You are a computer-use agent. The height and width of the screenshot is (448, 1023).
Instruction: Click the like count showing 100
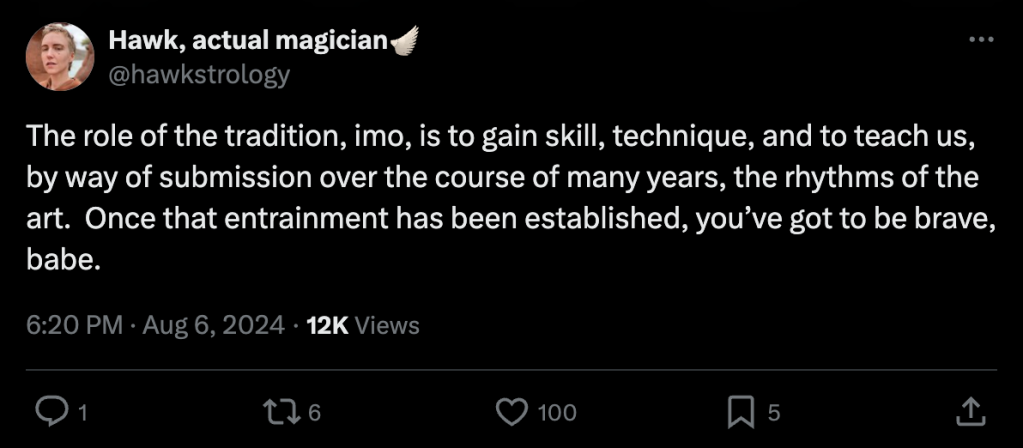tap(556, 412)
